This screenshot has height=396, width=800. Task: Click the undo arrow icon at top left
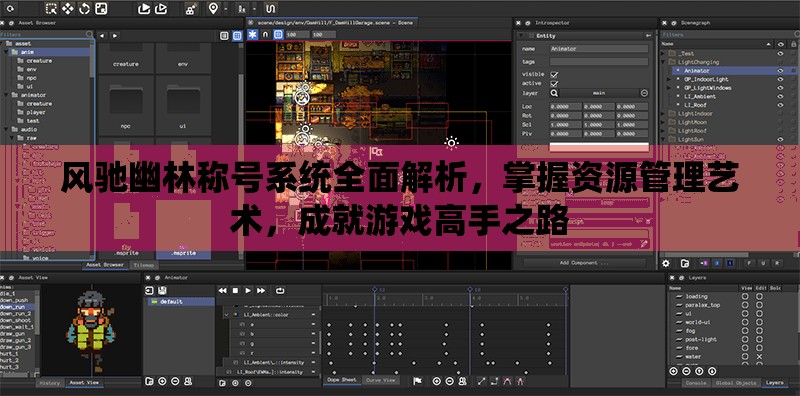click(10, 8)
